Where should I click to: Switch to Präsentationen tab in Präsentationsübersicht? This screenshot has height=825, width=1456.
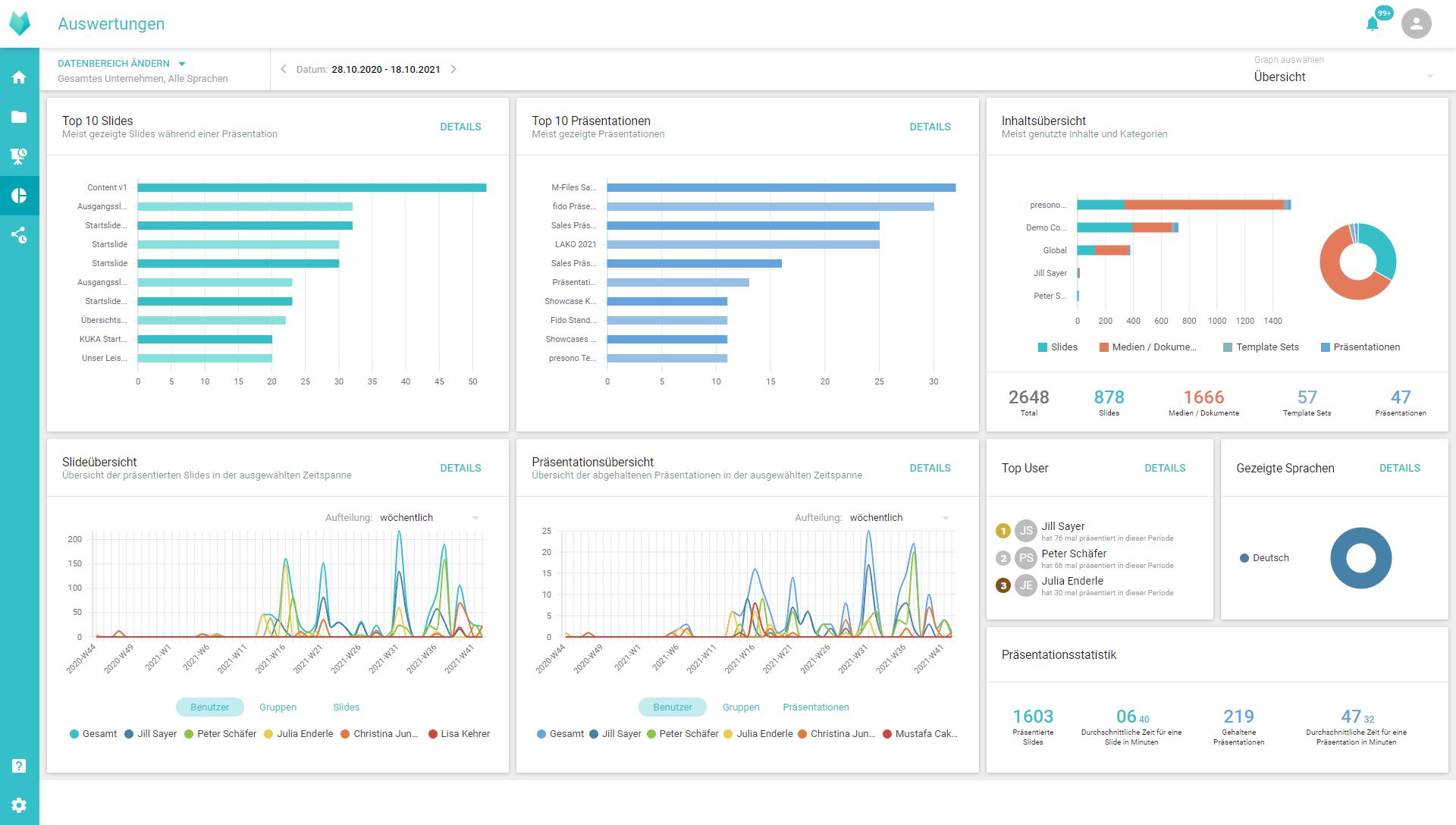[815, 707]
